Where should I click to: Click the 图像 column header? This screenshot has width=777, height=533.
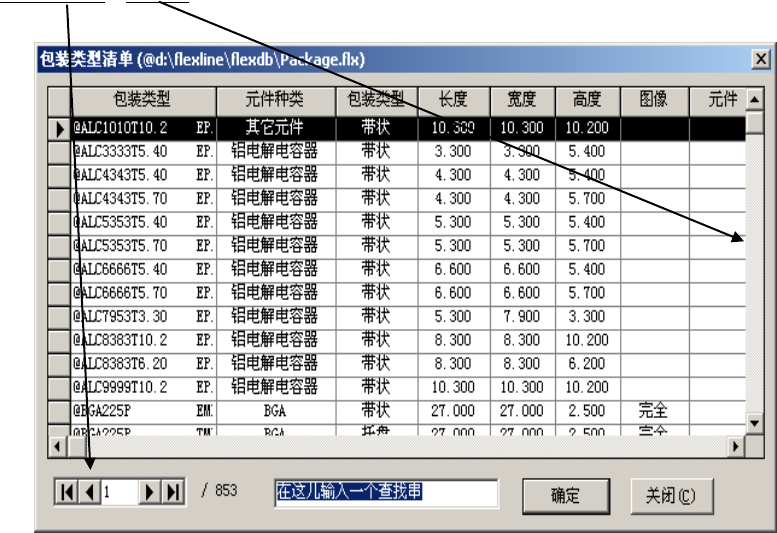pos(655,101)
